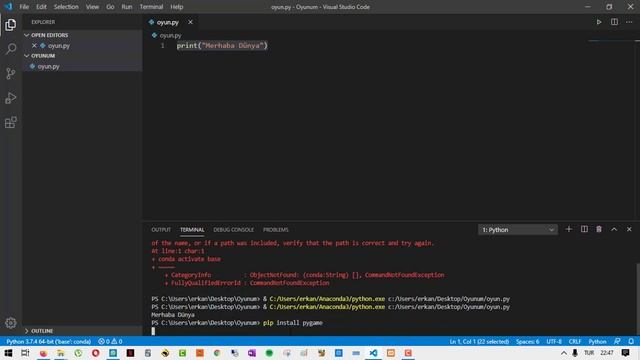Collapse the OYUNUM folder section
640x360 pixels.
click(82, 56)
